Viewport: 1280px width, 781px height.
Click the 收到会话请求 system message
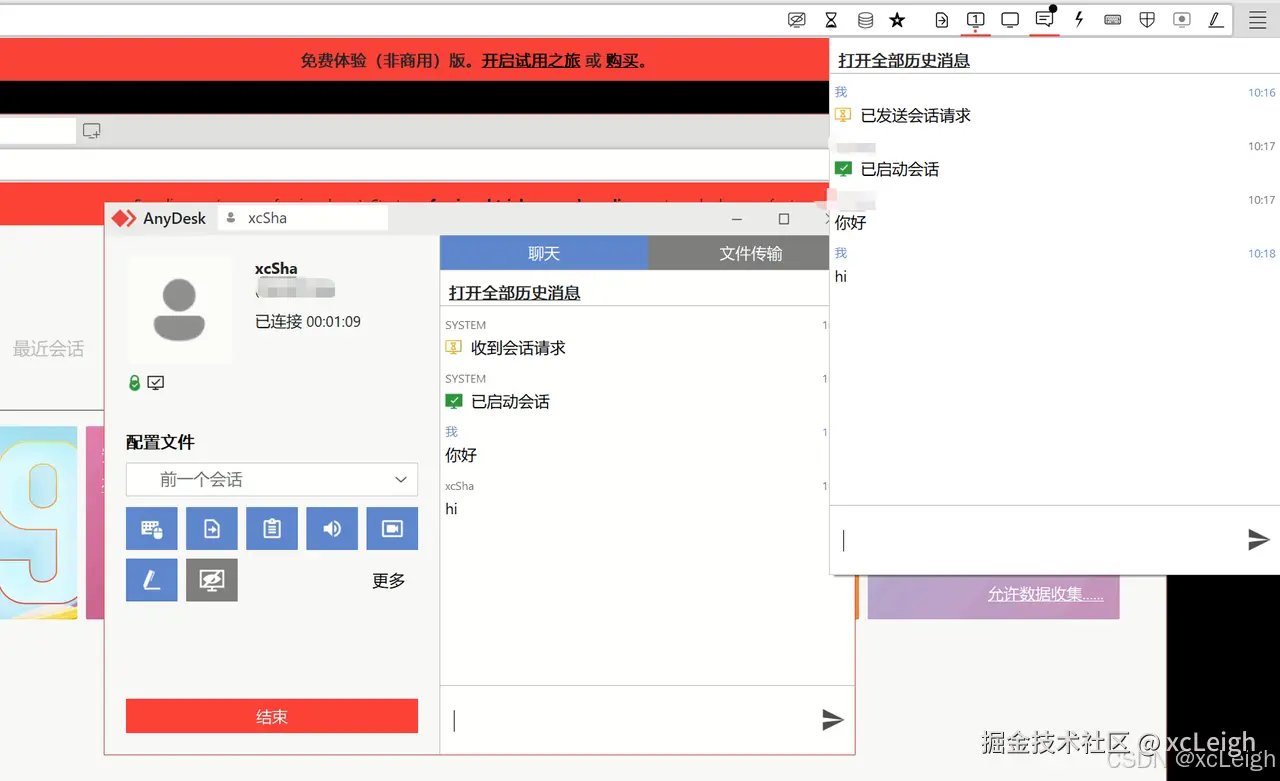pos(518,348)
